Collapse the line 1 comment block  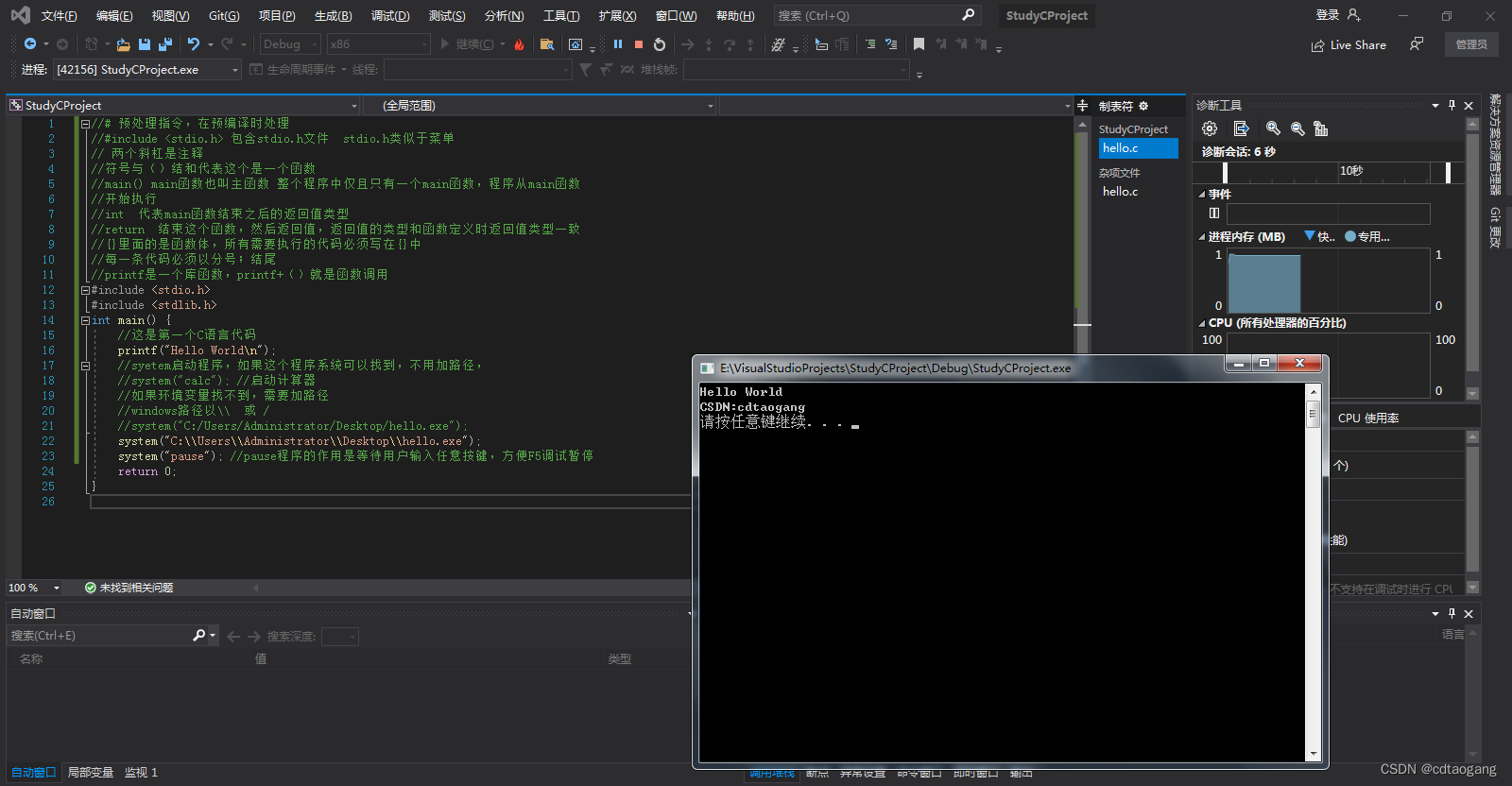(85, 123)
